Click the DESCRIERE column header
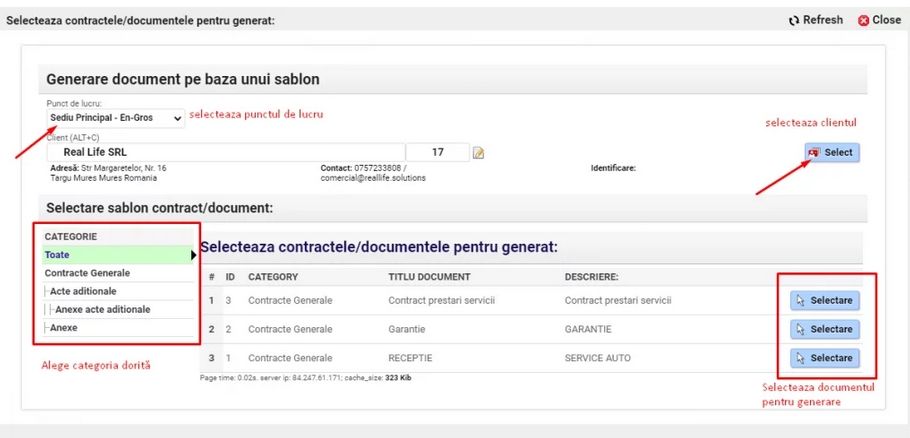 (x=592, y=277)
